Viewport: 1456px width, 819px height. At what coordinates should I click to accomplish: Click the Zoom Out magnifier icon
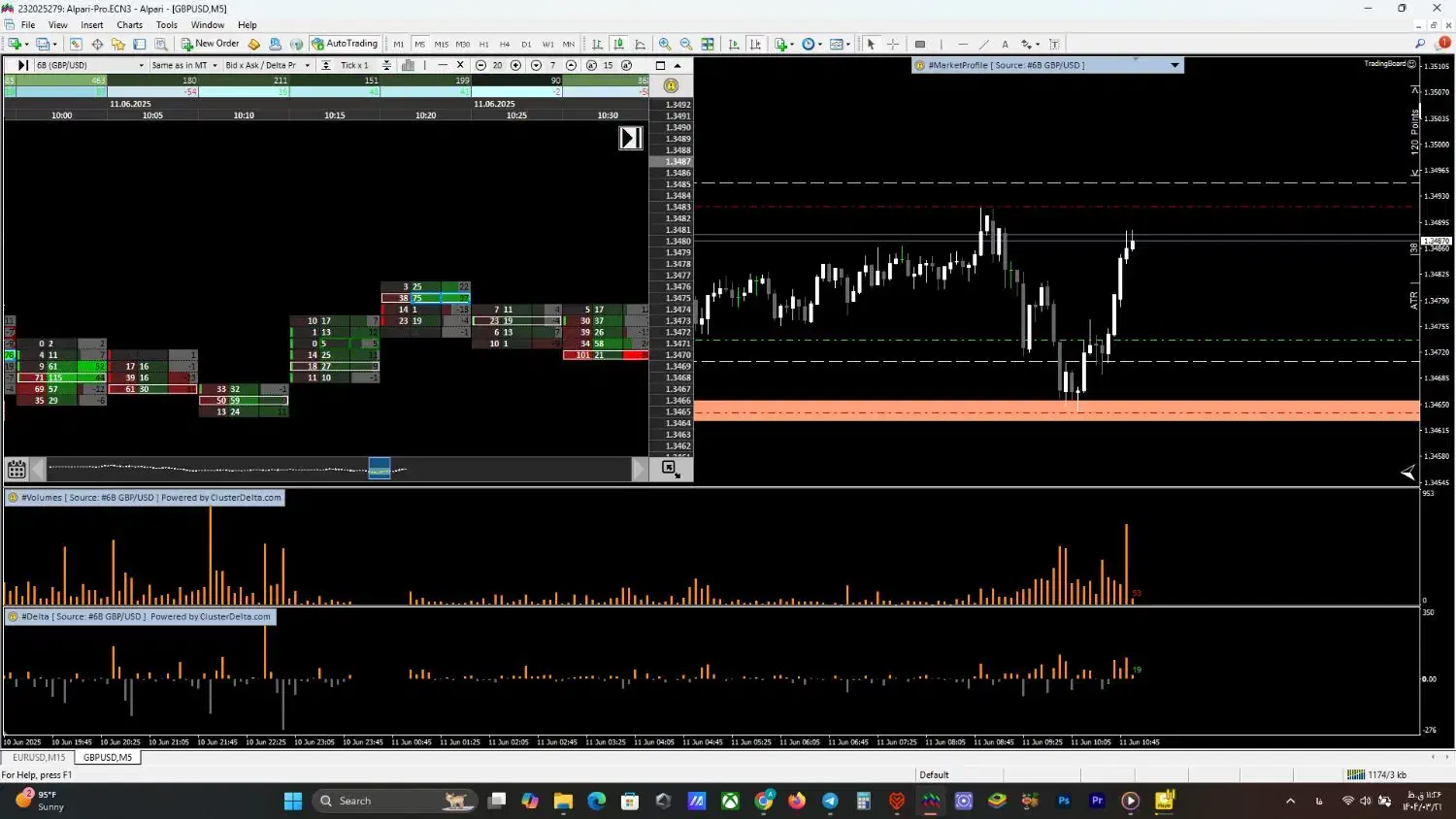[686, 45]
